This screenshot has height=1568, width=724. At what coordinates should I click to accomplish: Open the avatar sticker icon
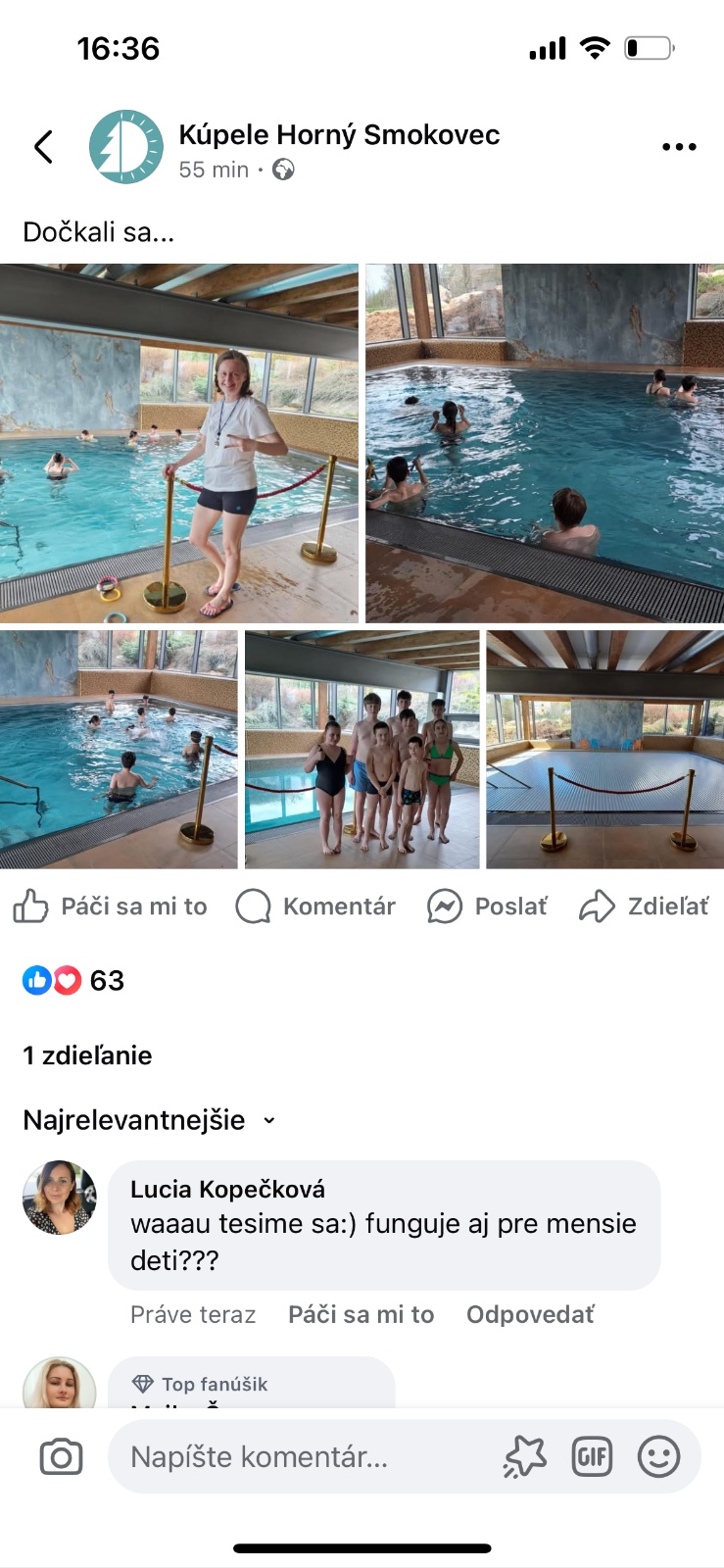(524, 1457)
